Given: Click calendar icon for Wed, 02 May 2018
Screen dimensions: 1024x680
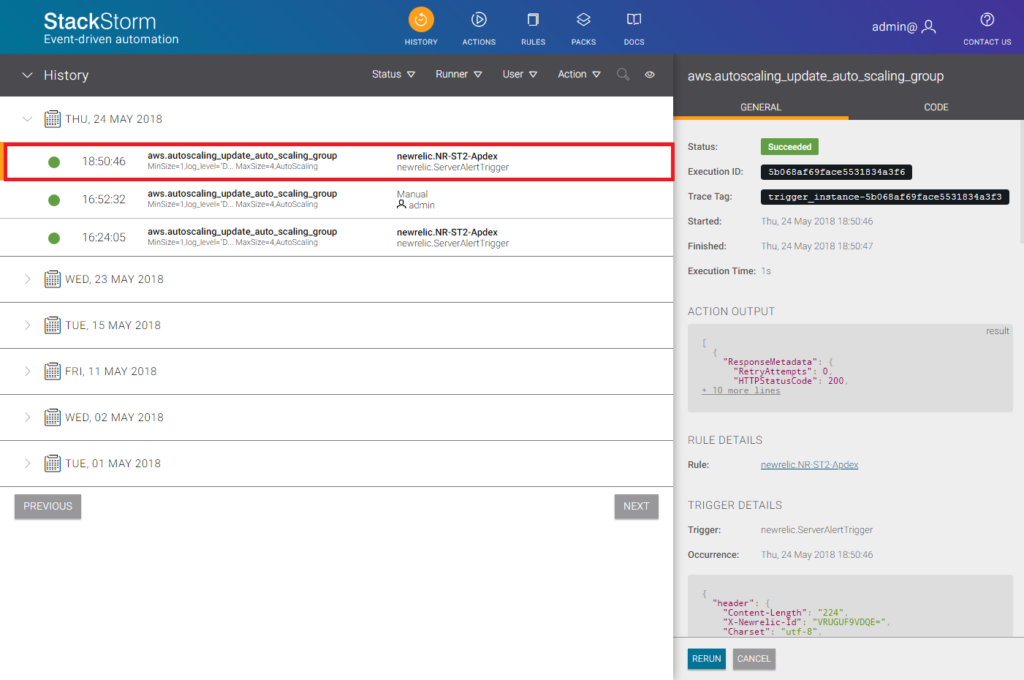Looking at the screenshot, I should 52,417.
